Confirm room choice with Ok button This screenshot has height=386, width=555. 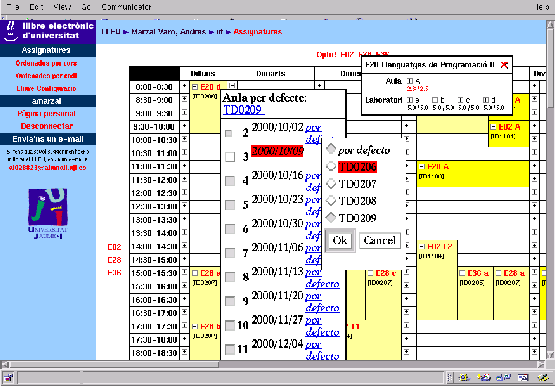tap(340, 241)
